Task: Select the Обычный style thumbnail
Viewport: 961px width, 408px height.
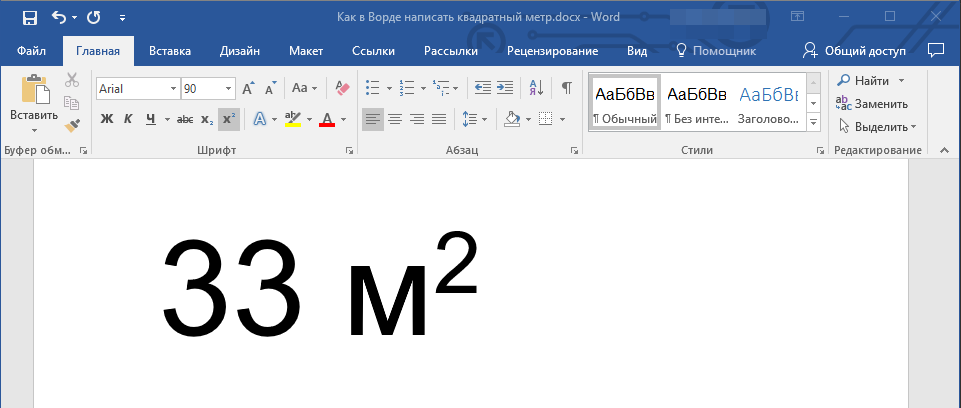Action: [x=625, y=103]
